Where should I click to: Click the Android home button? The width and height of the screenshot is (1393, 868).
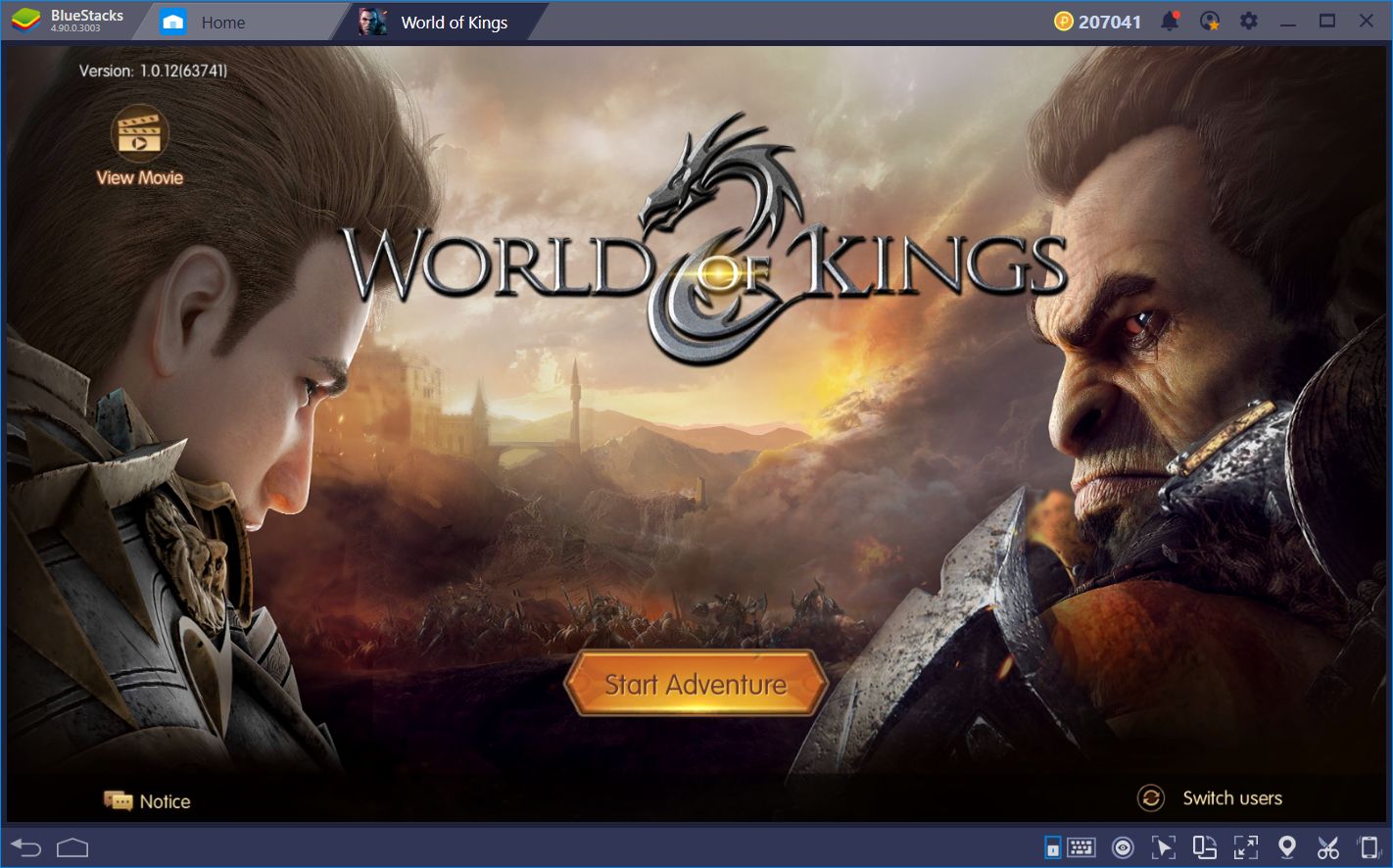pos(72,847)
